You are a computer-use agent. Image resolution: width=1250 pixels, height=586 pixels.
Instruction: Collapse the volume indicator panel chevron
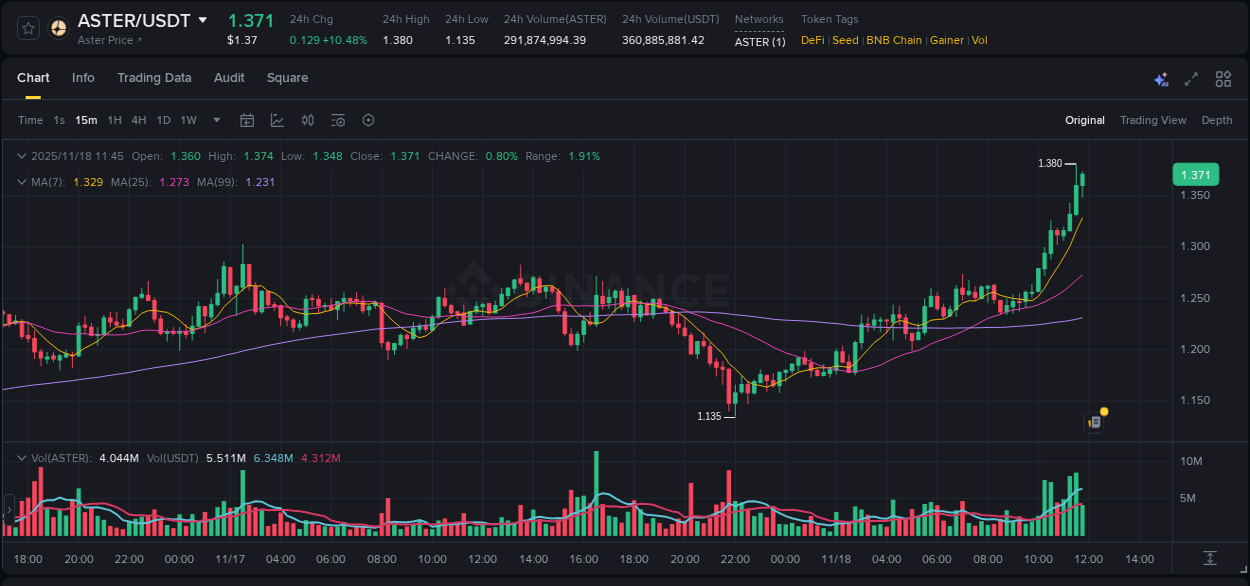coord(21,456)
